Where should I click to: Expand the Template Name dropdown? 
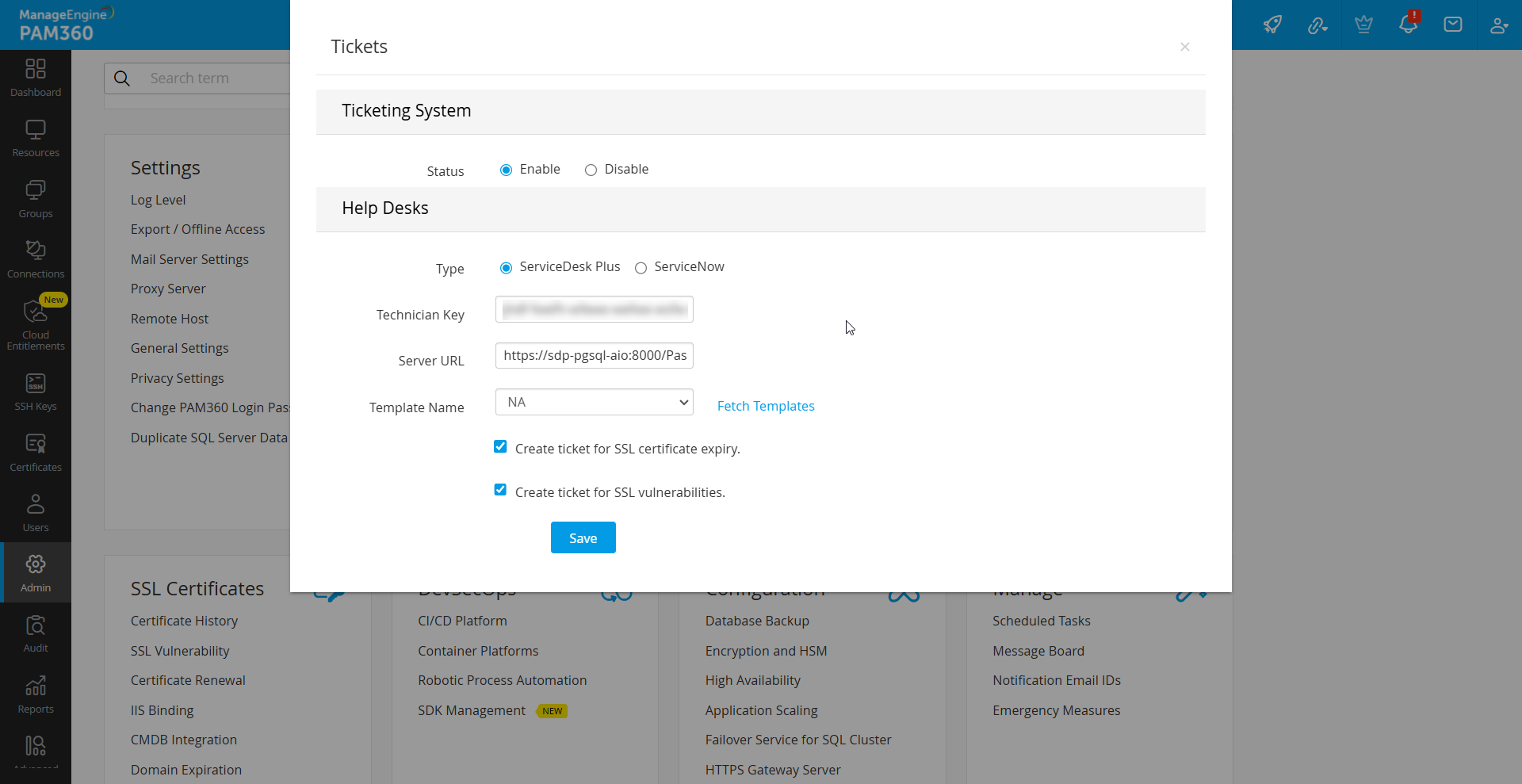coord(595,402)
